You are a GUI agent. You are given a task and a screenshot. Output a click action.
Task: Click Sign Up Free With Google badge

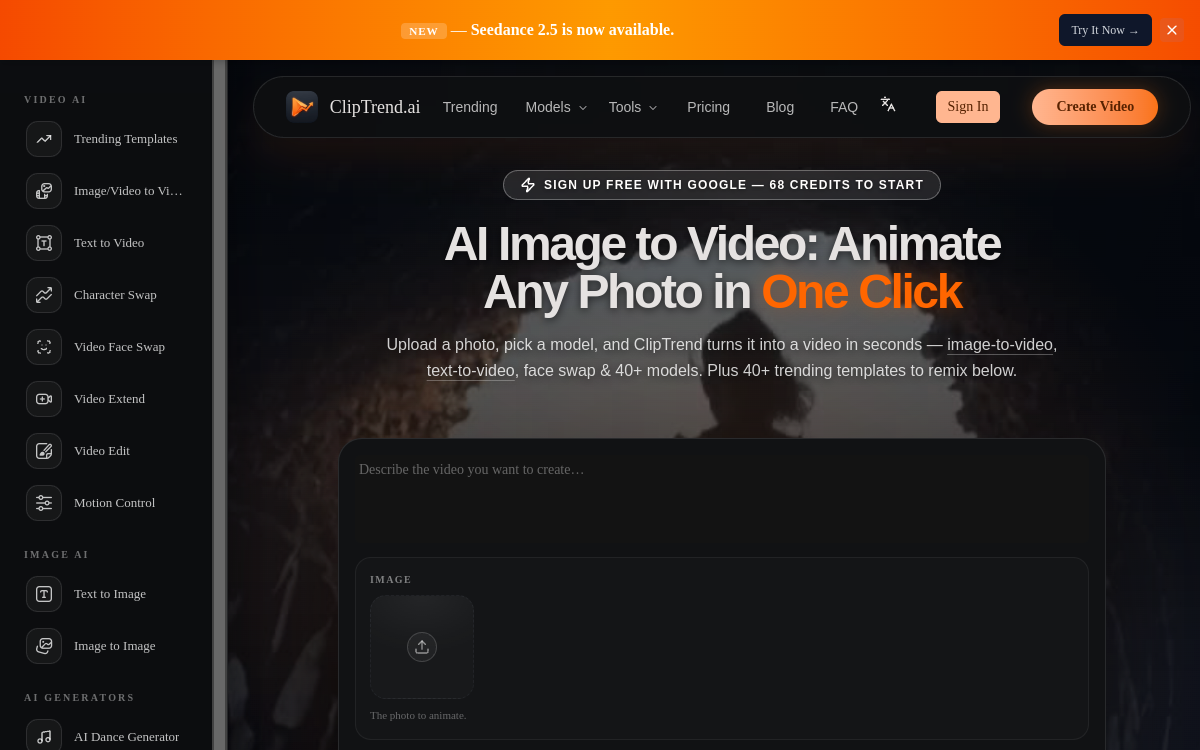click(722, 185)
